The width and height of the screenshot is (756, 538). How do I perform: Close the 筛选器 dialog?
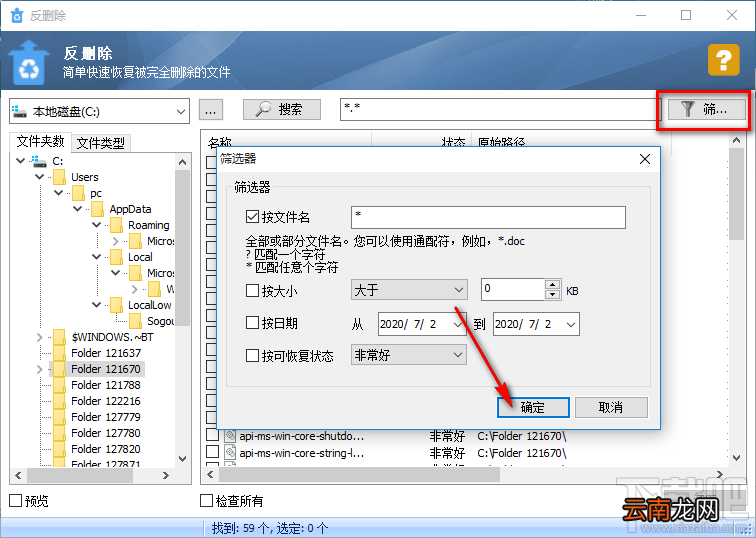tap(645, 159)
